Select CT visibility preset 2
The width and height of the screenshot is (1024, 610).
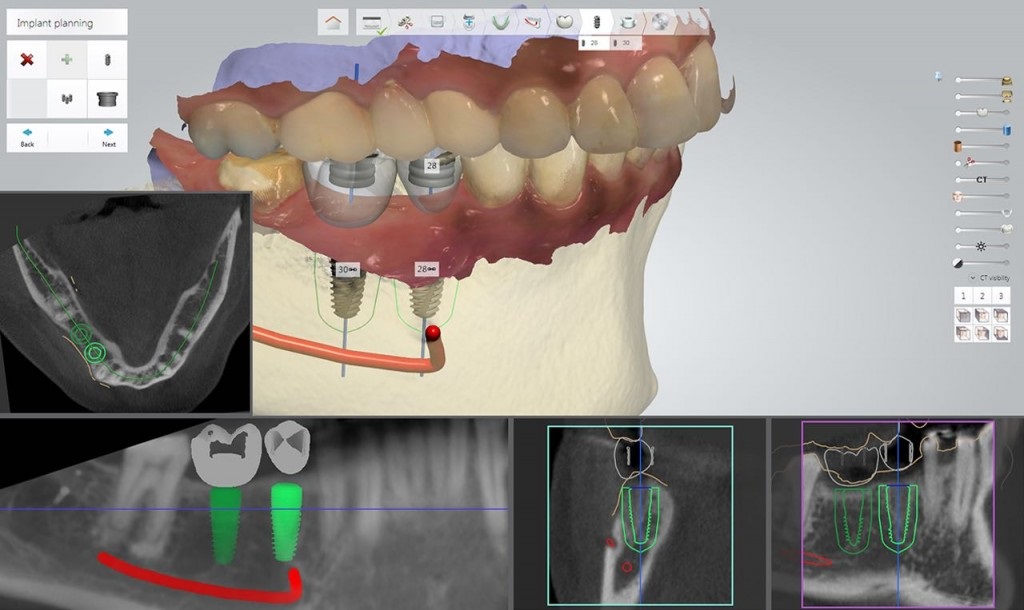point(982,296)
